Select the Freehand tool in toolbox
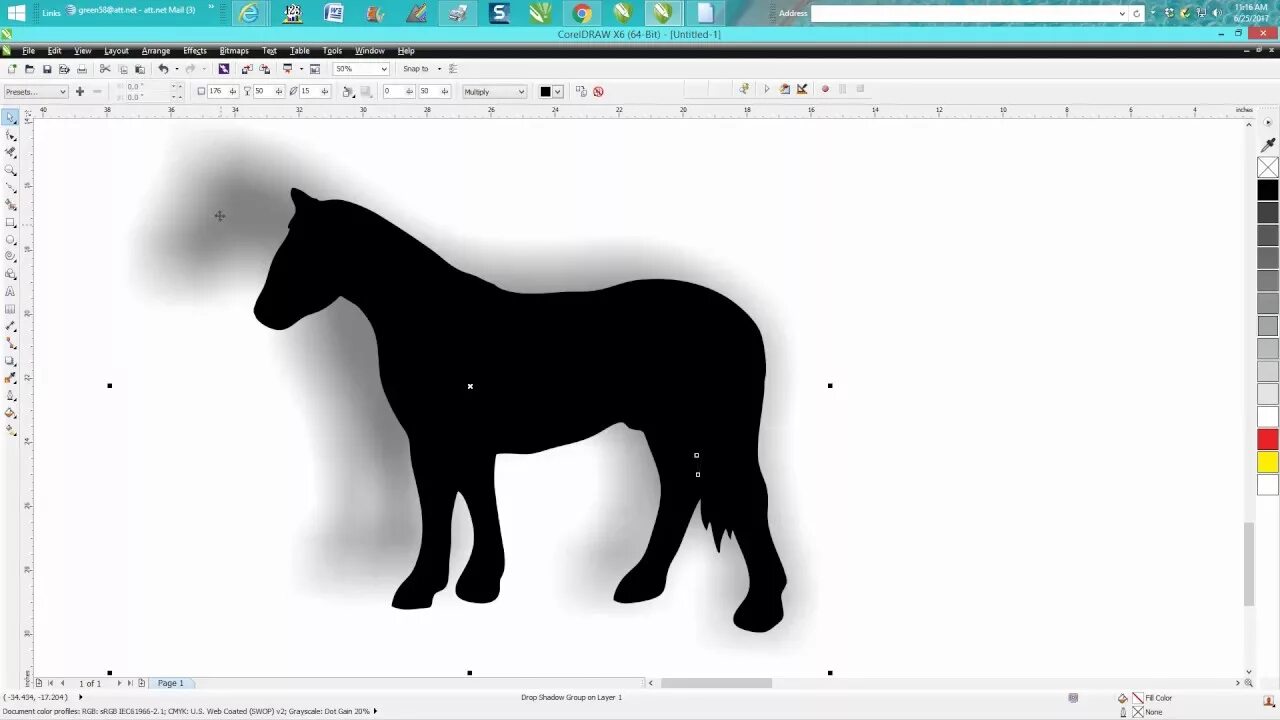 coord(10,187)
